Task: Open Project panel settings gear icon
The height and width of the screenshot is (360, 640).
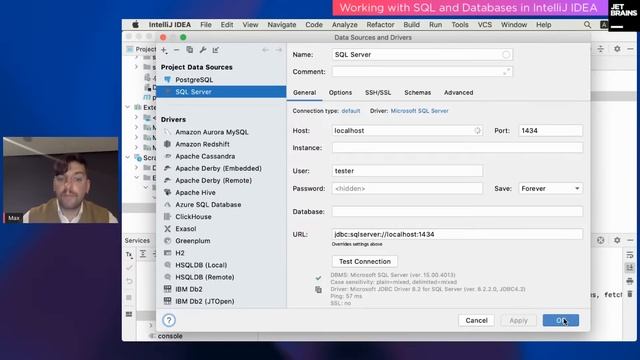Action: pyautogui.click(x=617, y=49)
